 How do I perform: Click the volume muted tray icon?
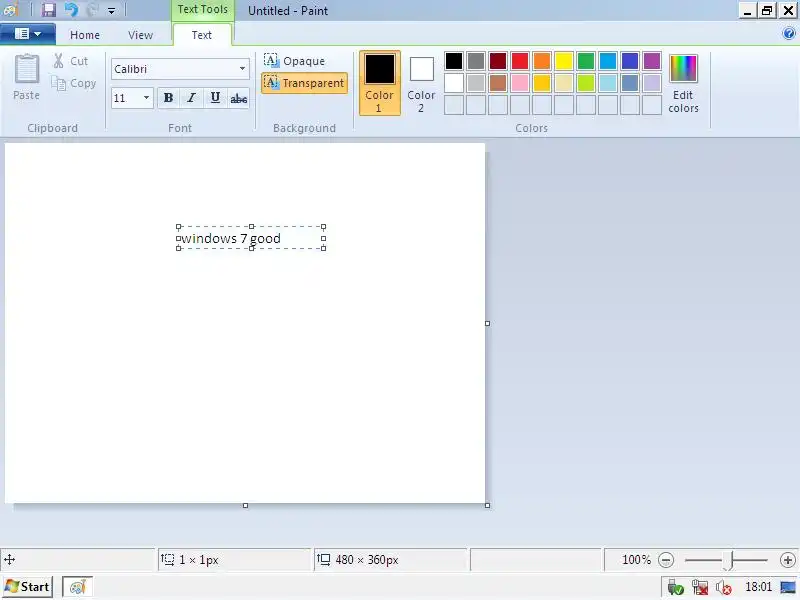(723, 587)
